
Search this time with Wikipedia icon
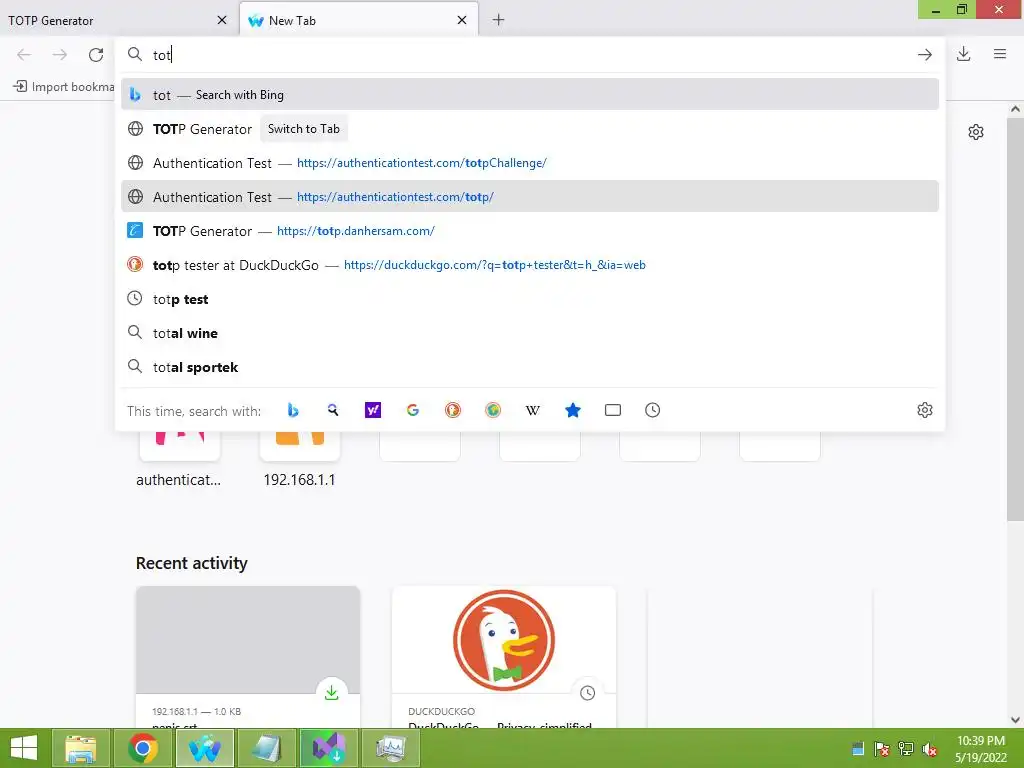coord(533,410)
